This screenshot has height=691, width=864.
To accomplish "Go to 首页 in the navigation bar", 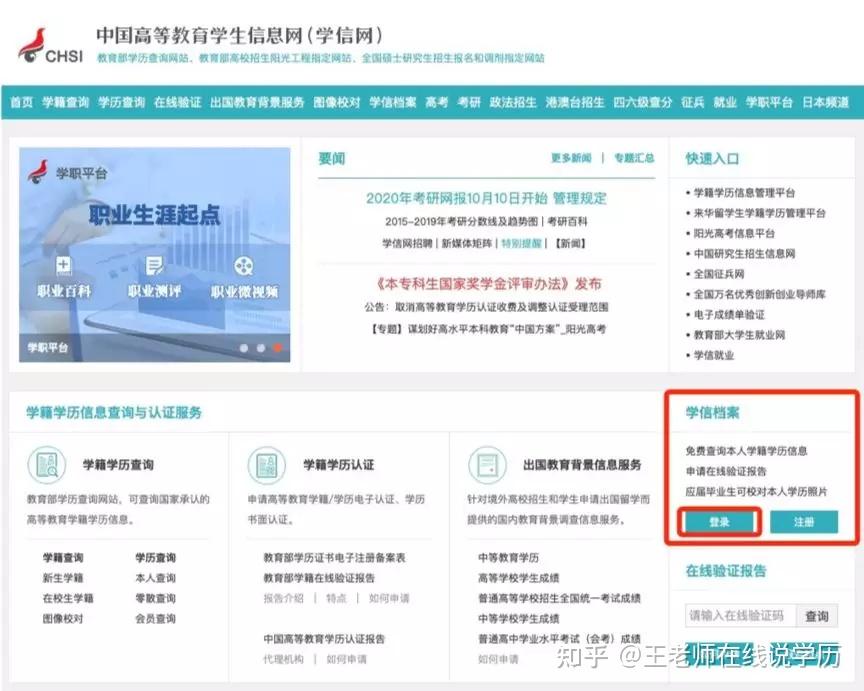I will 21,102.
